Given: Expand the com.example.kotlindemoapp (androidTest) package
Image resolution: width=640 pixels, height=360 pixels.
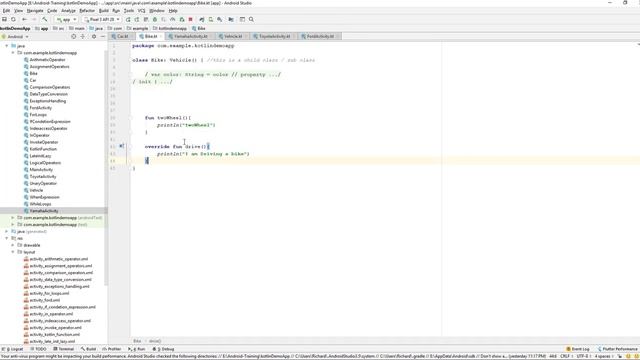Looking at the screenshot, I should 13,218.
